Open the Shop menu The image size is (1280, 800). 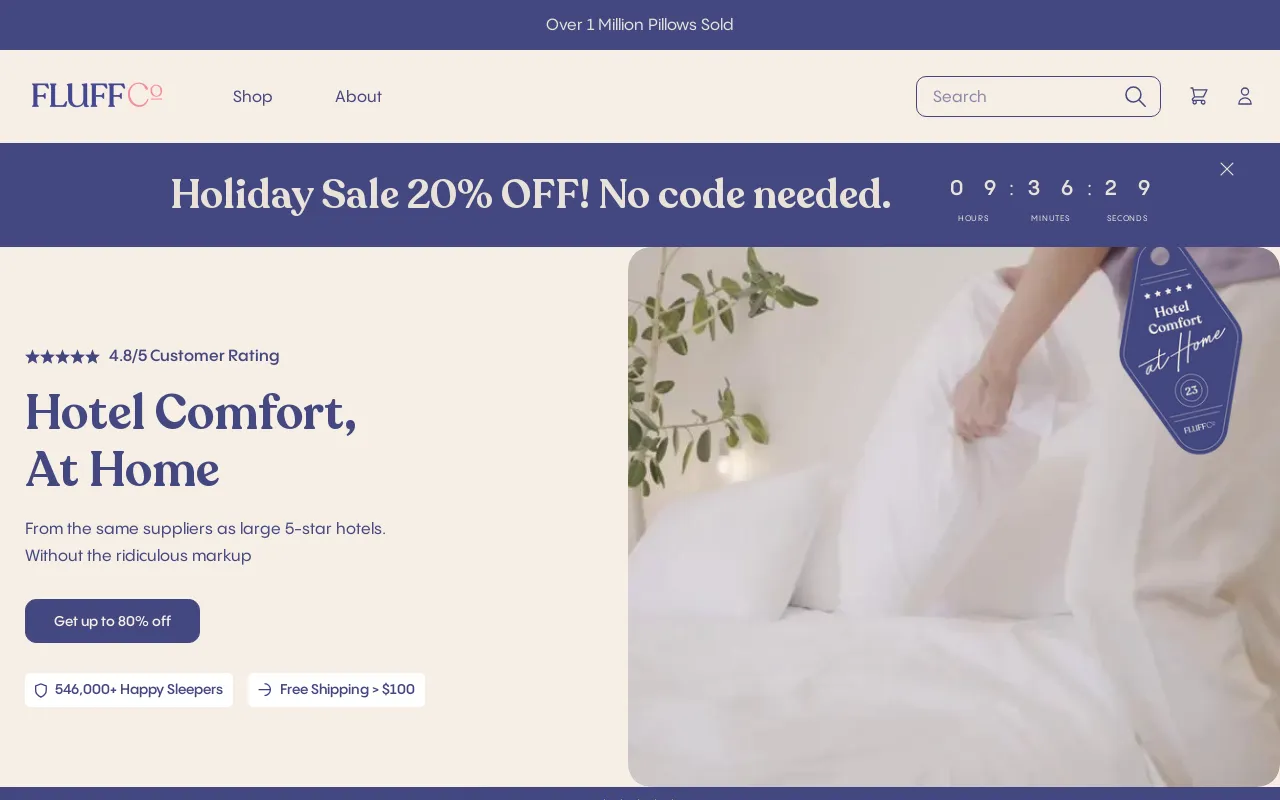[253, 96]
